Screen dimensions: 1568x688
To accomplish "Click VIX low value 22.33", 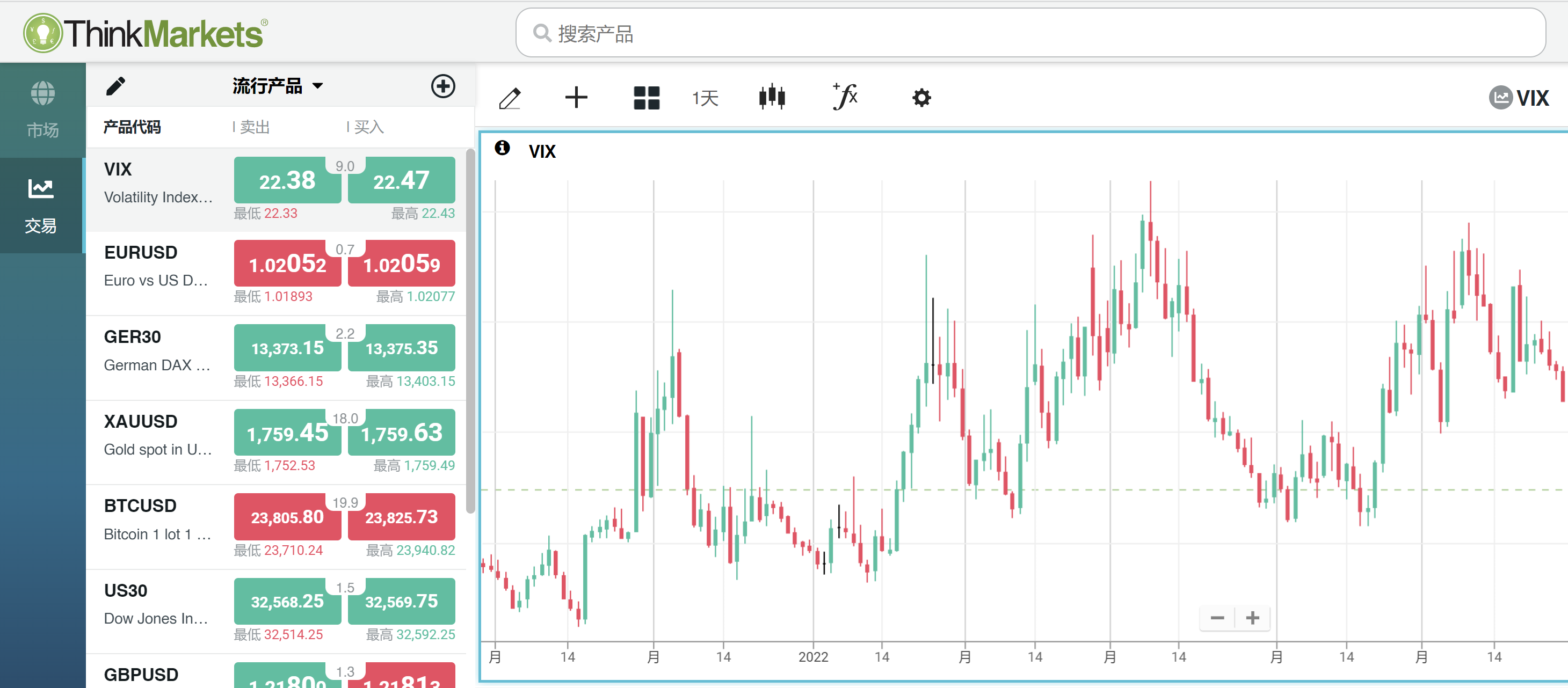I will (281, 214).
